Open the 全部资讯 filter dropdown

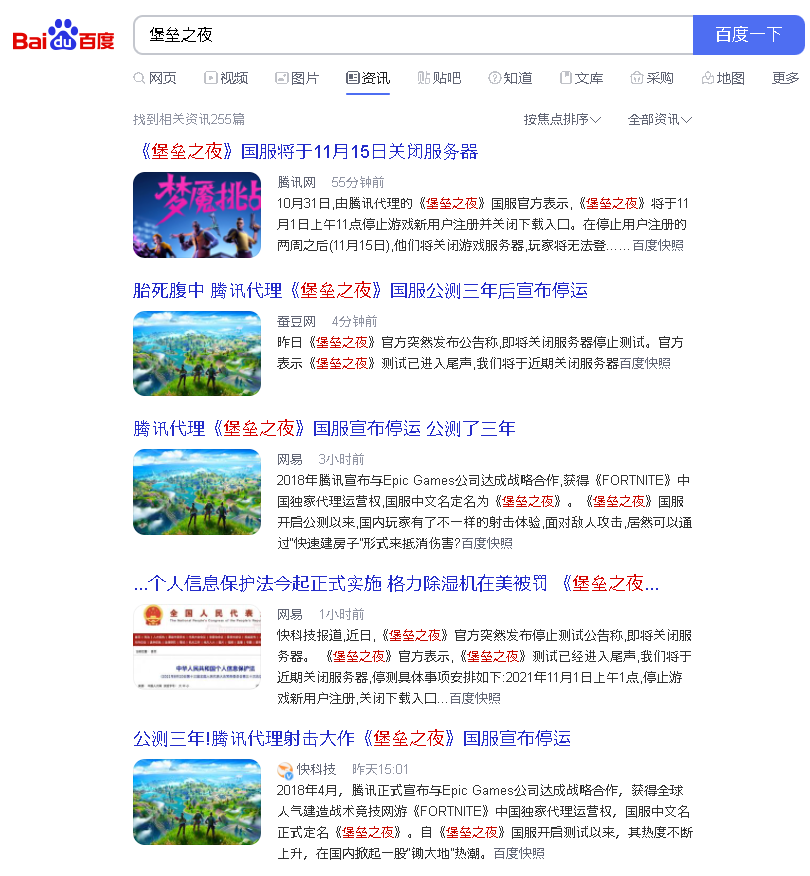(660, 119)
